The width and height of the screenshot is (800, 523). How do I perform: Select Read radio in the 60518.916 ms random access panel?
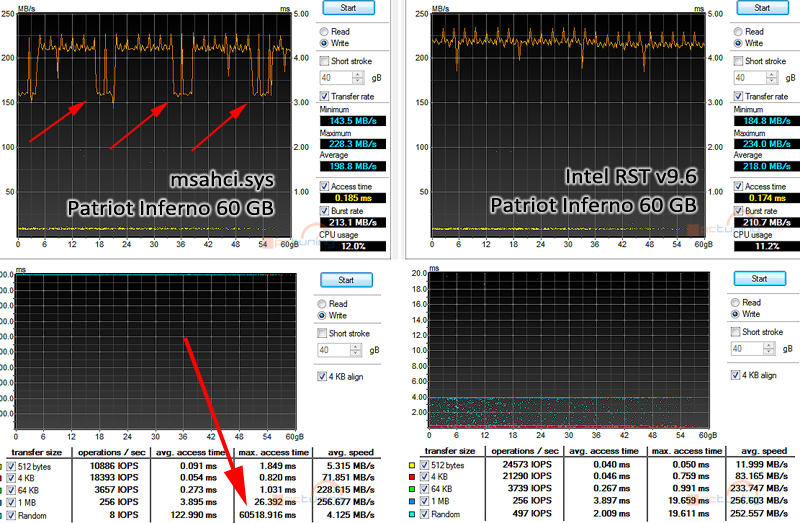[x=322, y=304]
